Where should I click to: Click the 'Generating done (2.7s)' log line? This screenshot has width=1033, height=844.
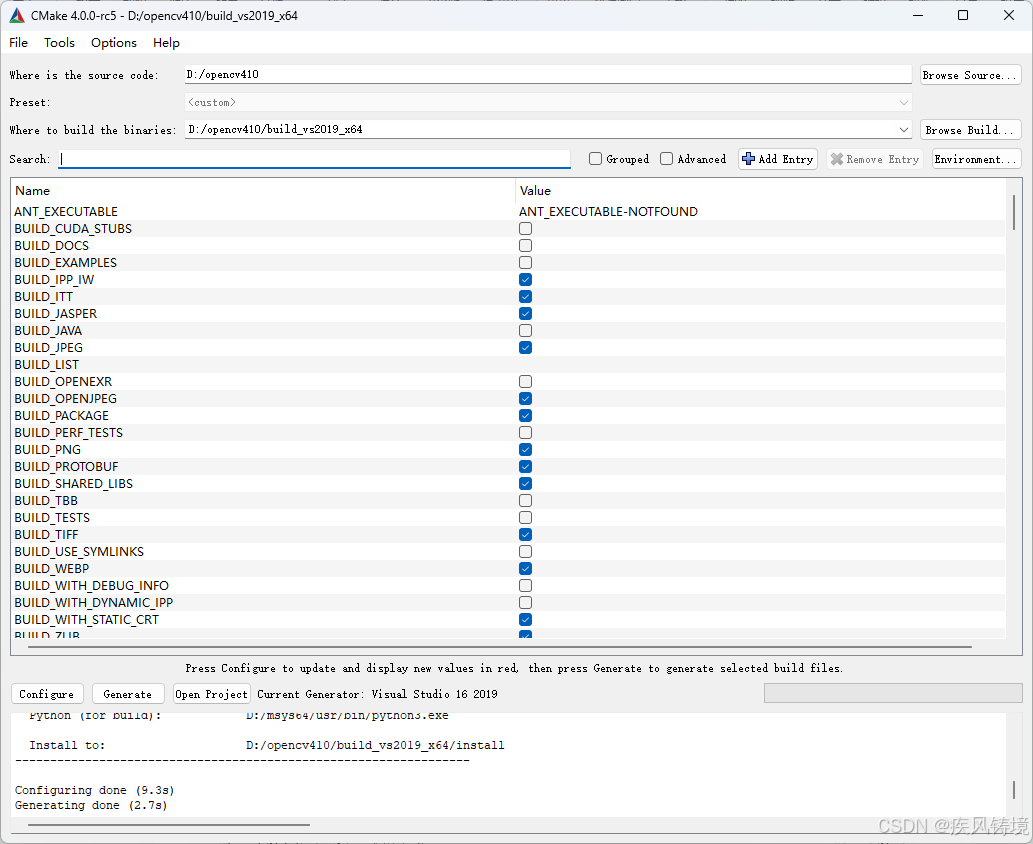[91, 805]
